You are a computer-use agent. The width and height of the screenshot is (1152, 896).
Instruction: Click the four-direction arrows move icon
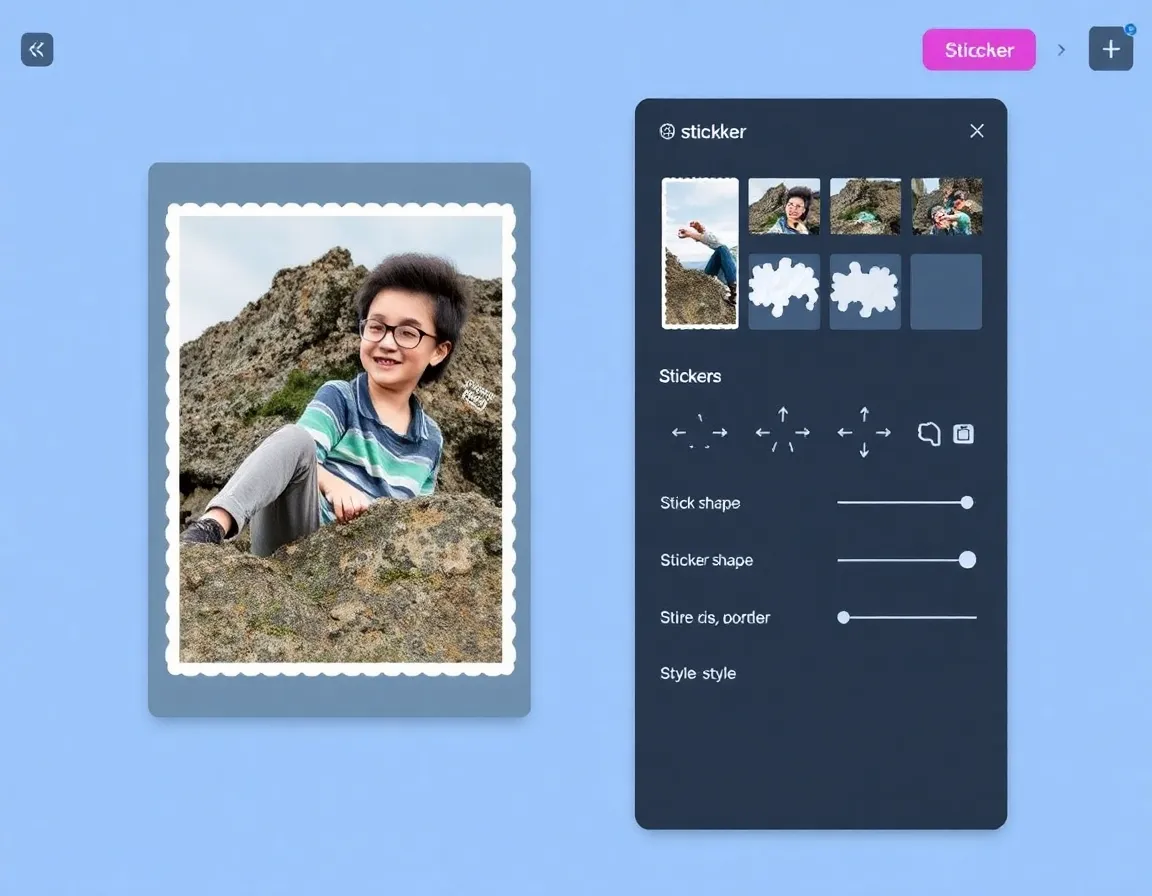pos(864,432)
